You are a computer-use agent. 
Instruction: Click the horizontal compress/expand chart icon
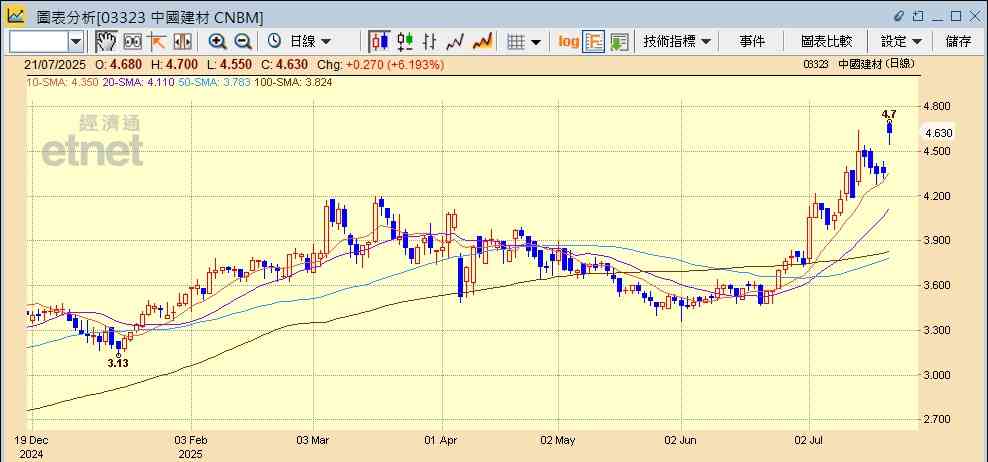(x=182, y=42)
